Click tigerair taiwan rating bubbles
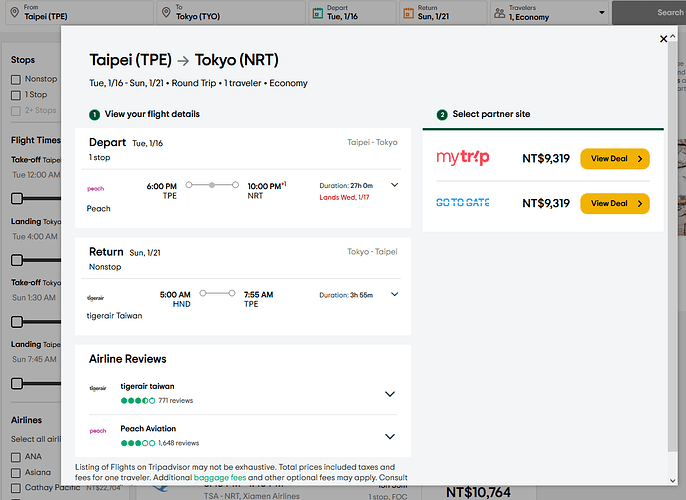The height and width of the screenshot is (500, 686). click(x=138, y=400)
